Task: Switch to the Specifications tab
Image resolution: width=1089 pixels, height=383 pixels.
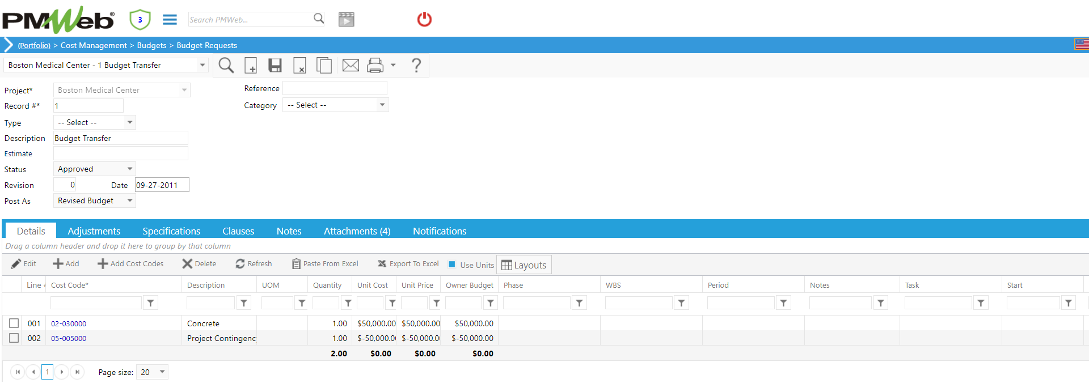Action: pyautogui.click(x=172, y=231)
